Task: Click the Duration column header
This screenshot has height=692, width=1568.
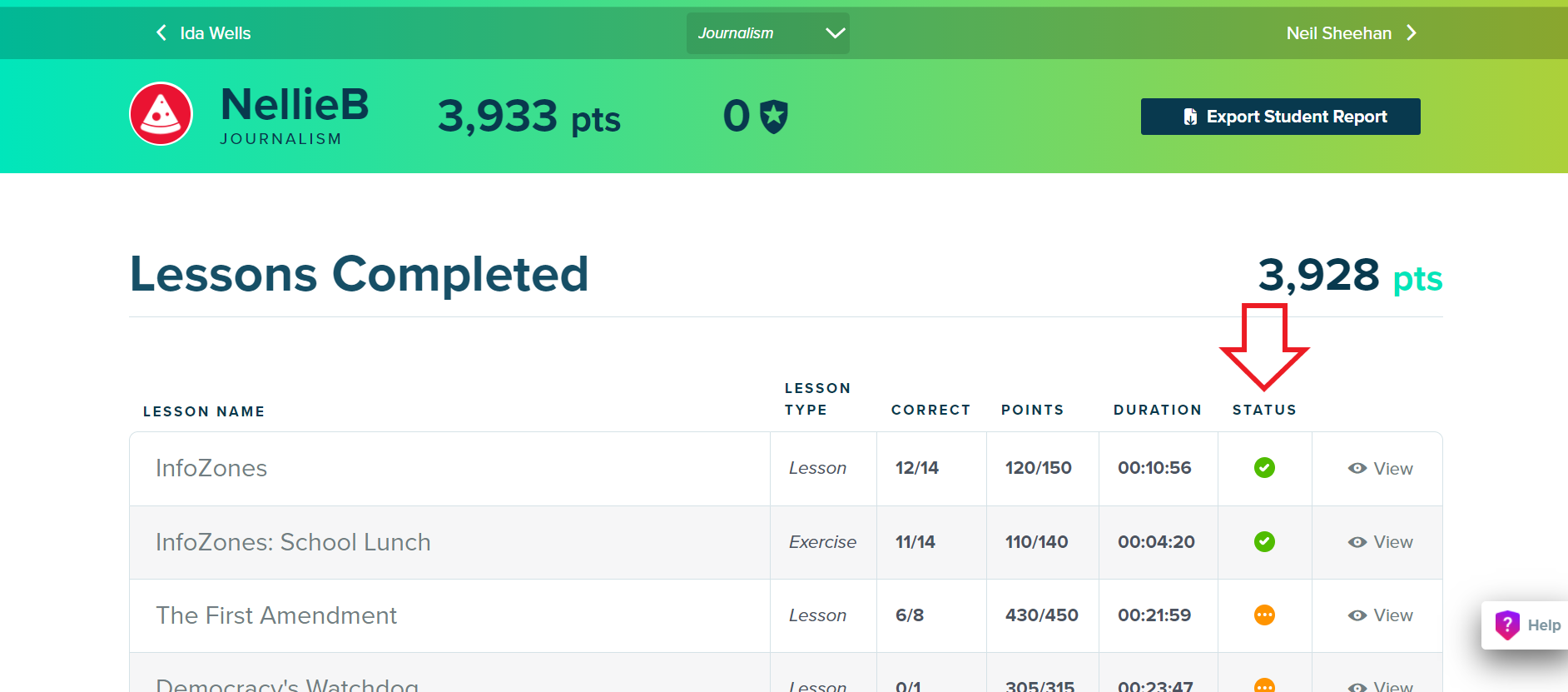Action: pos(1157,410)
